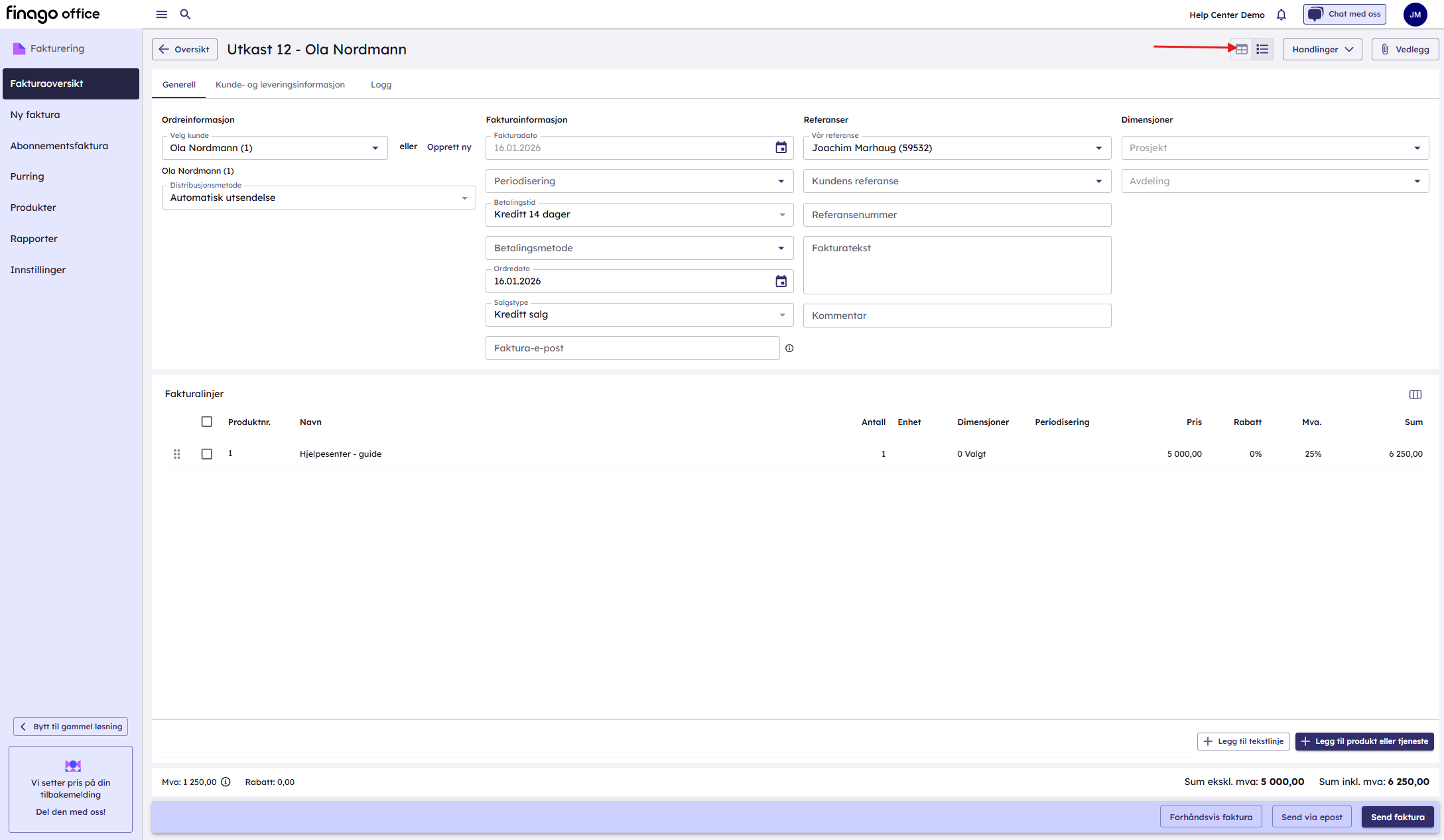1444x840 pixels.
Task: Click the Send faktura button
Action: (x=1397, y=817)
